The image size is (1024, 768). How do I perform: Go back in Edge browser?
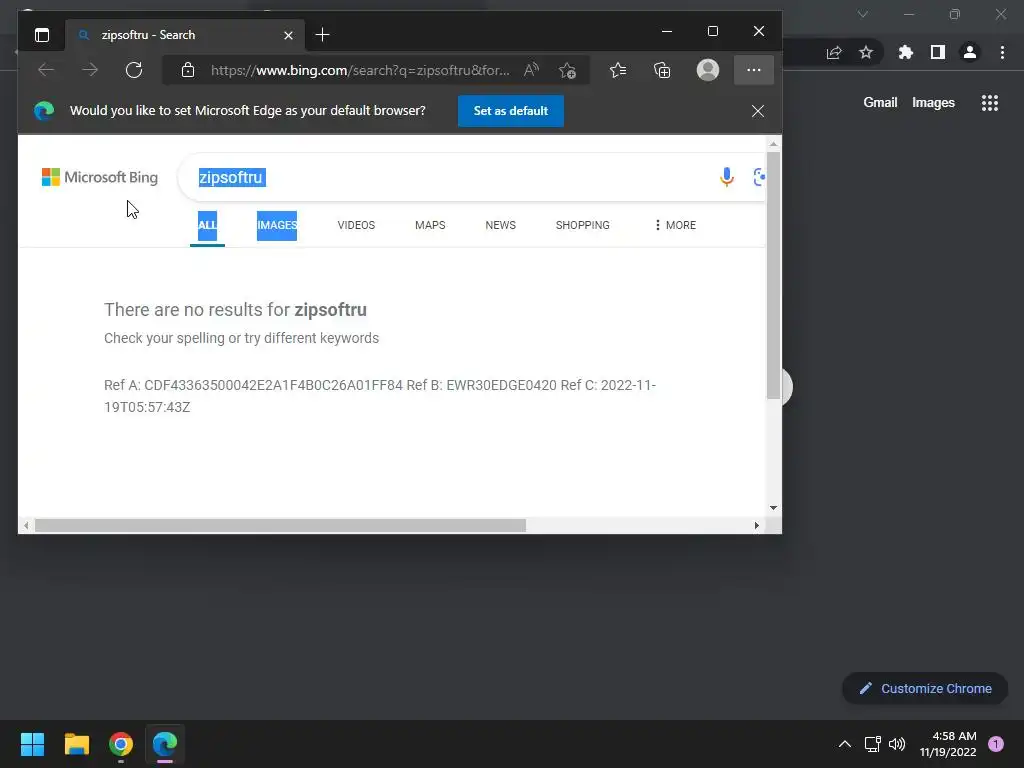46,70
